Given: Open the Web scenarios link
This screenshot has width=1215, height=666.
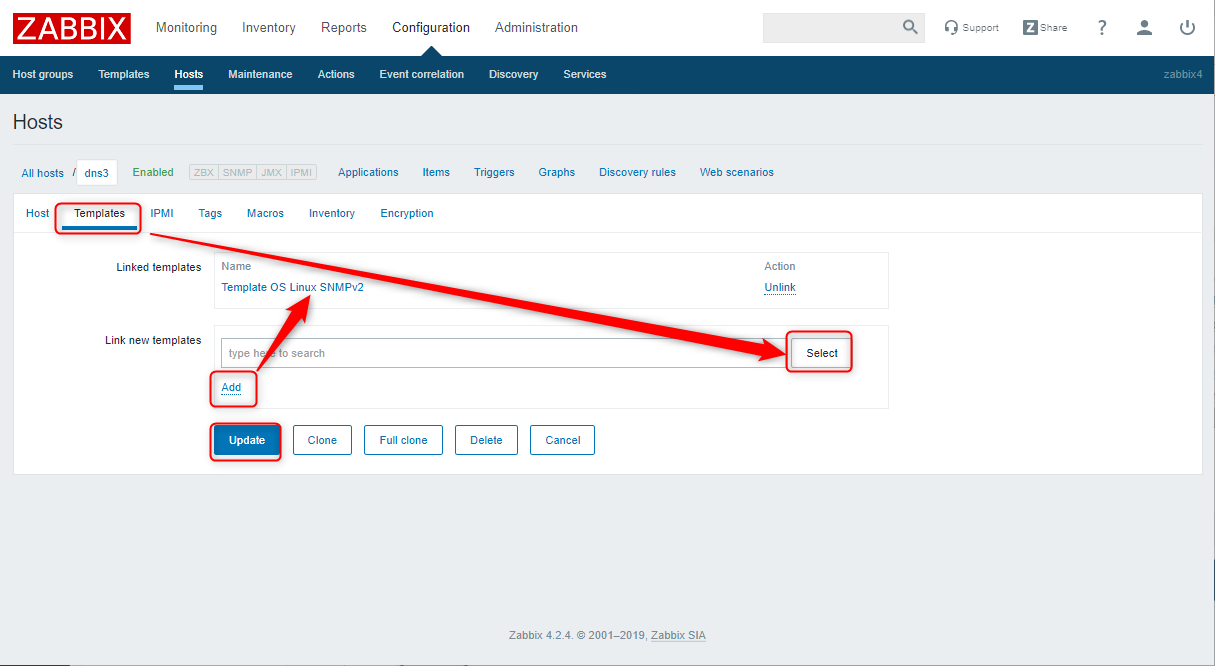Looking at the screenshot, I should [737, 172].
